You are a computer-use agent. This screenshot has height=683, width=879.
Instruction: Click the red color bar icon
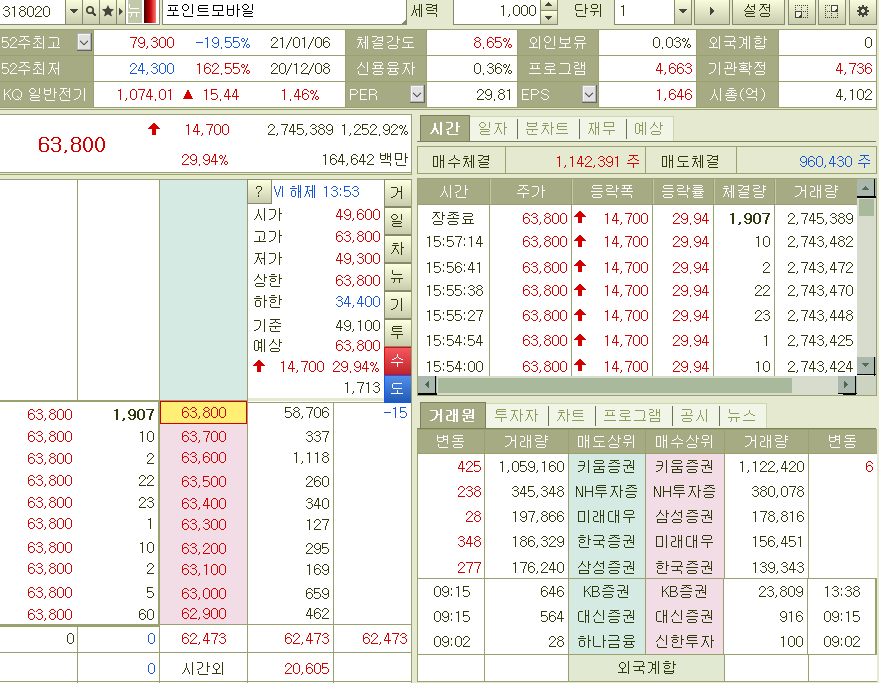150,11
